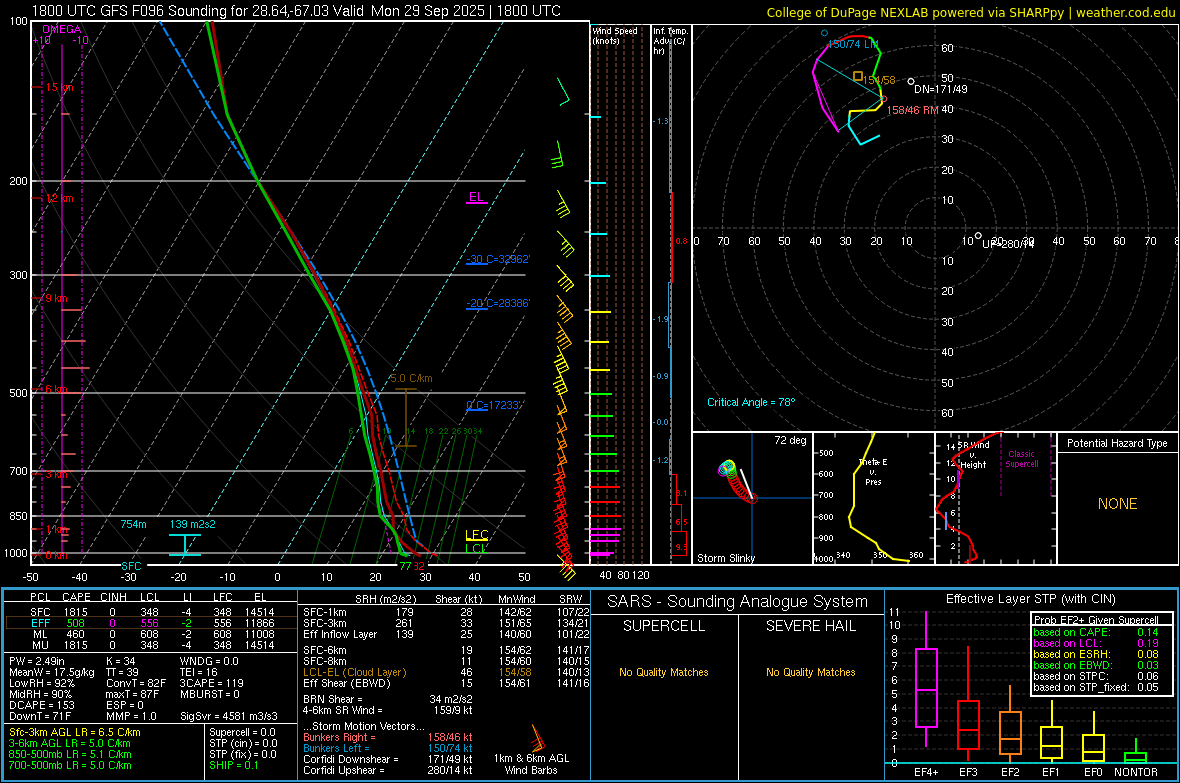The width and height of the screenshot is (1180, 783).
Task: Click the 850-500mb LR = 5.1 C/km line
Action: (x=70, y=754)
